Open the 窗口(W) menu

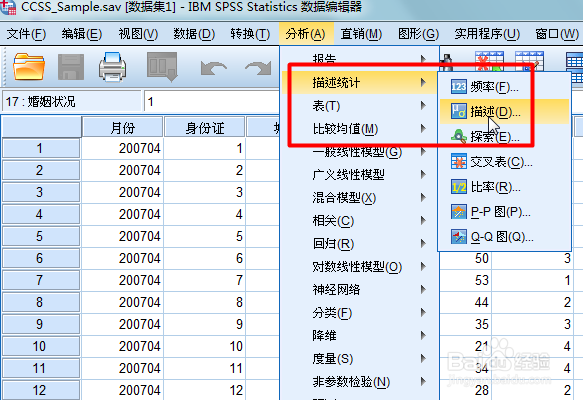pos(557,34)
